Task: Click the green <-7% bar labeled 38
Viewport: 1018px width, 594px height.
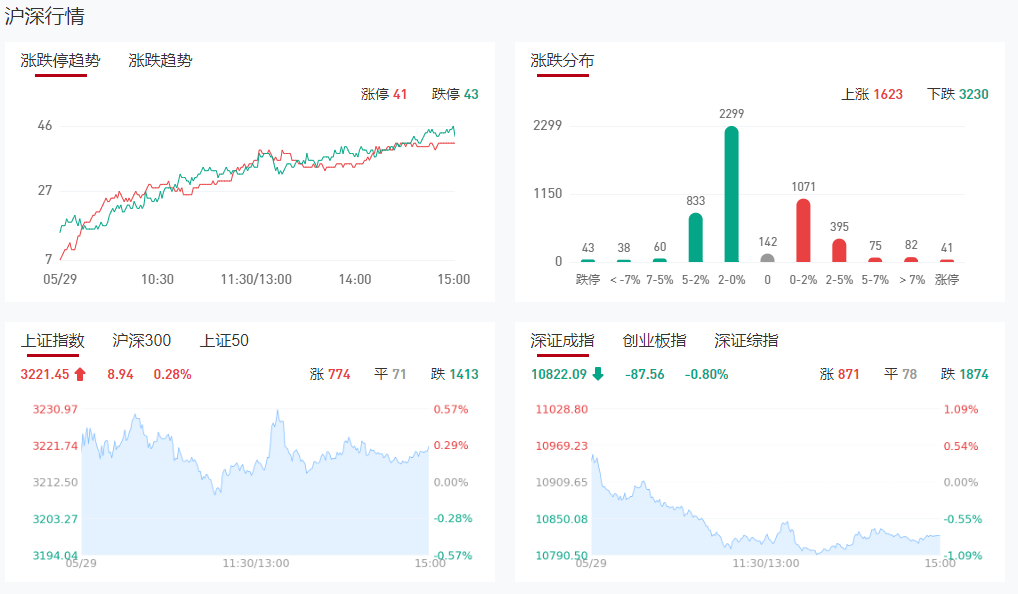Action: coord(624,261)
